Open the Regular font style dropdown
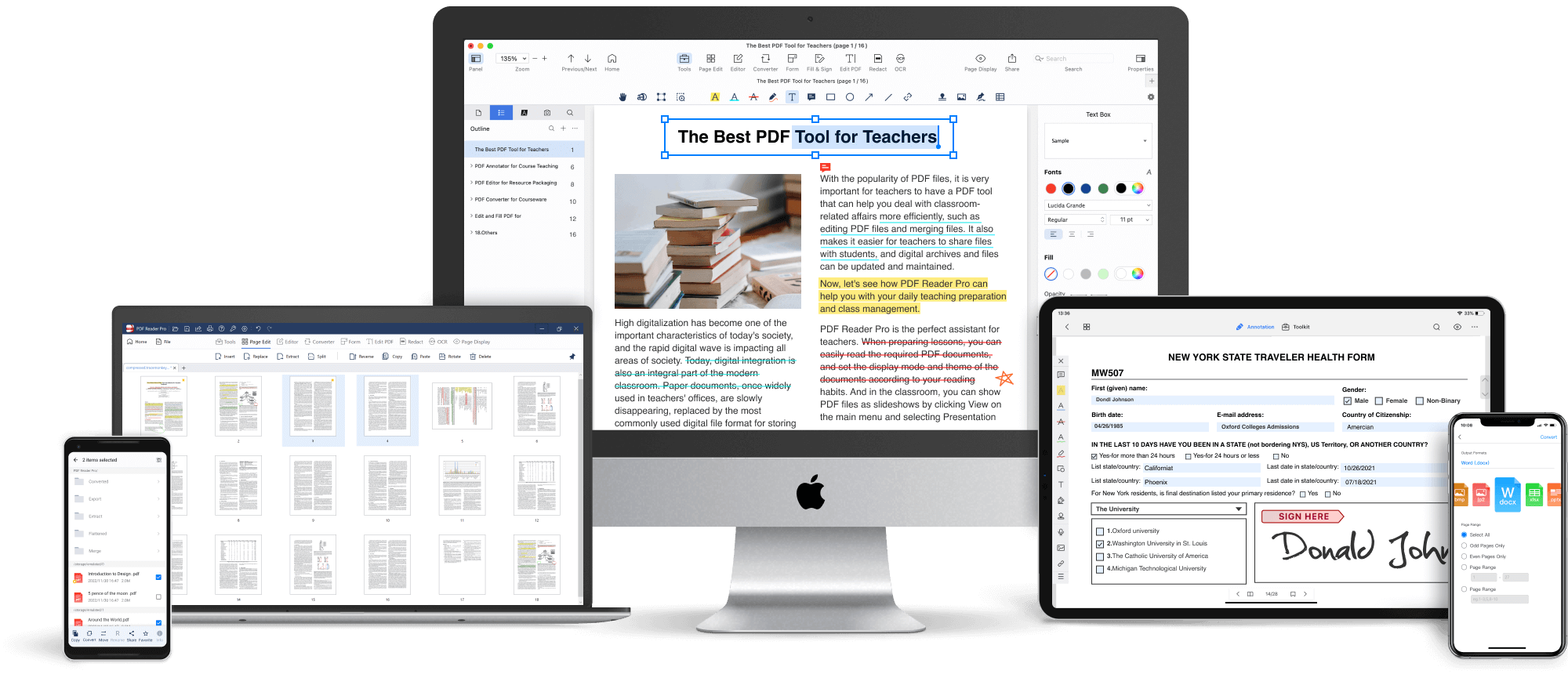 1075,220
